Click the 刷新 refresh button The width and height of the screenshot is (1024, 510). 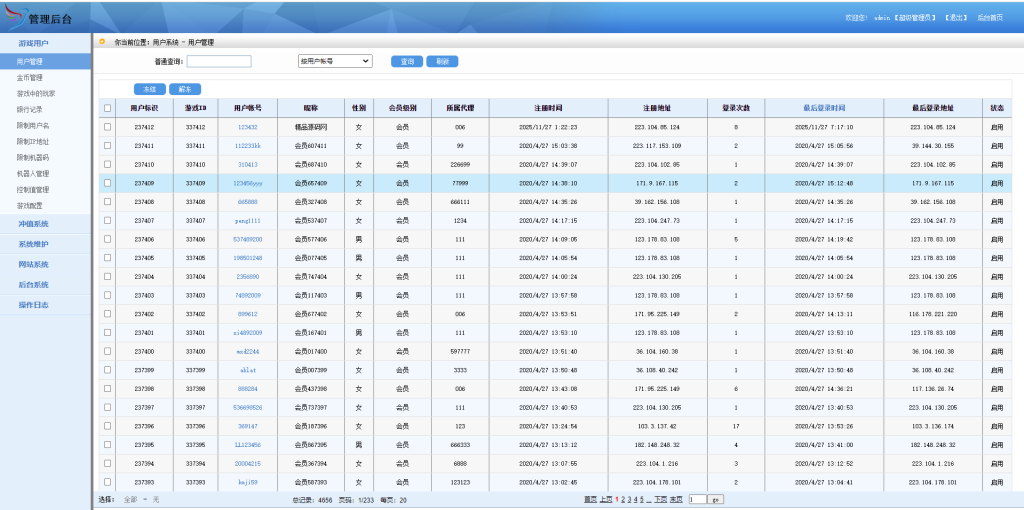(442, 61)
